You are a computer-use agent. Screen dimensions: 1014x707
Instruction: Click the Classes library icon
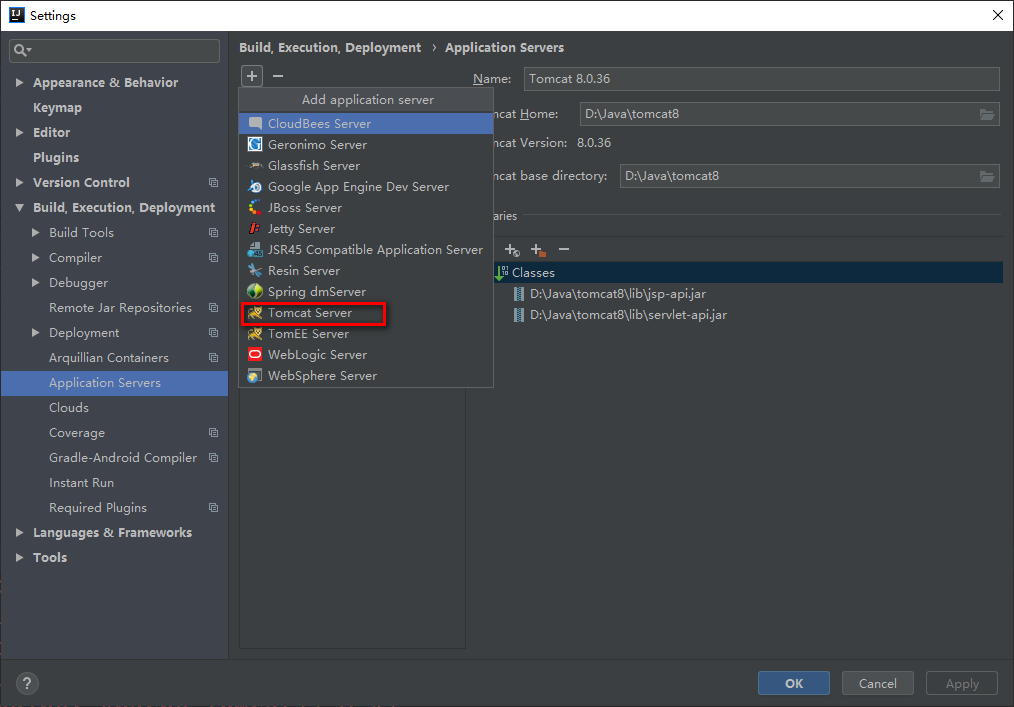pos(502,273)
